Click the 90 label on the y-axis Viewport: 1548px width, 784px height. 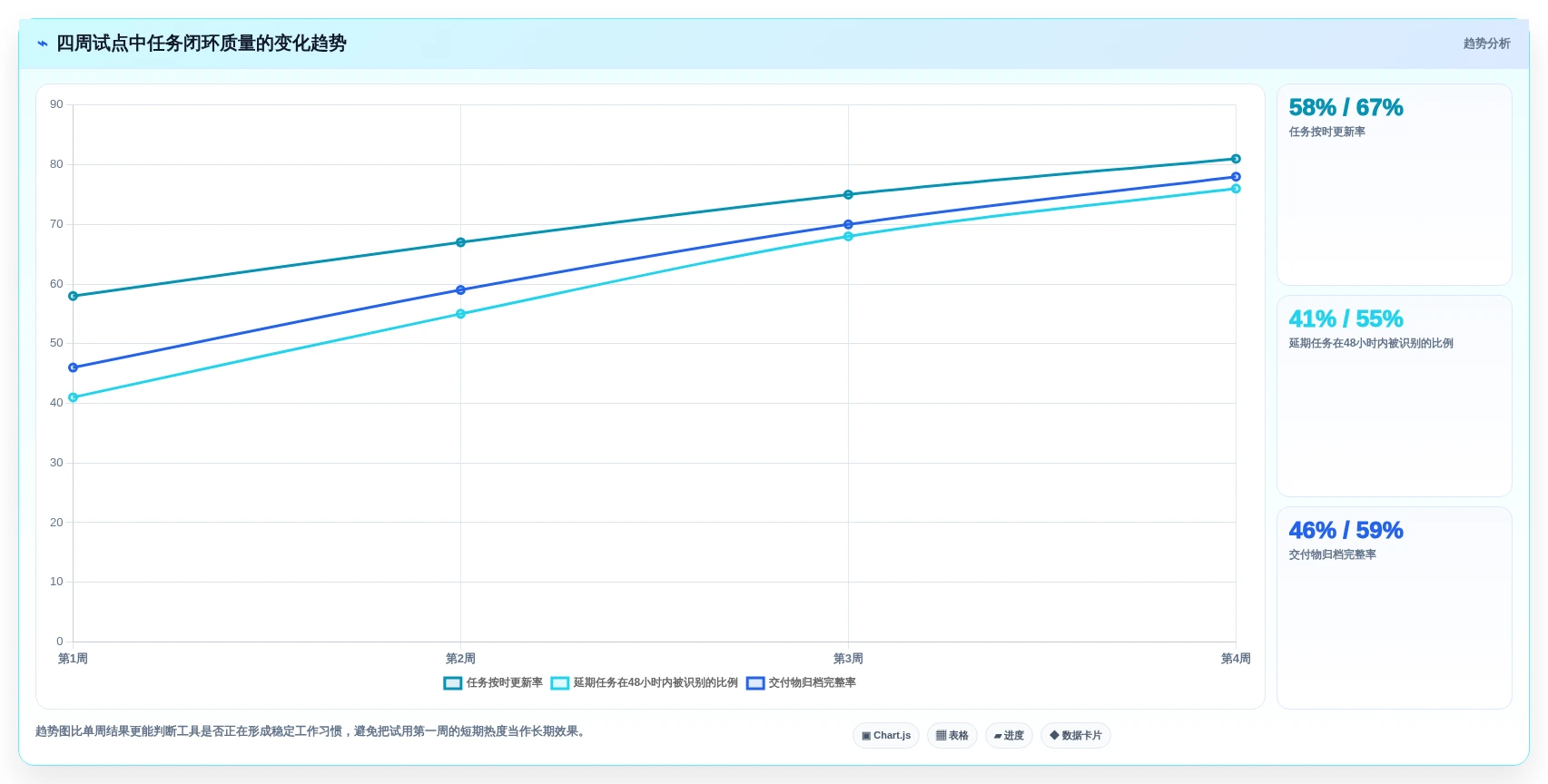tap(56, 104)
